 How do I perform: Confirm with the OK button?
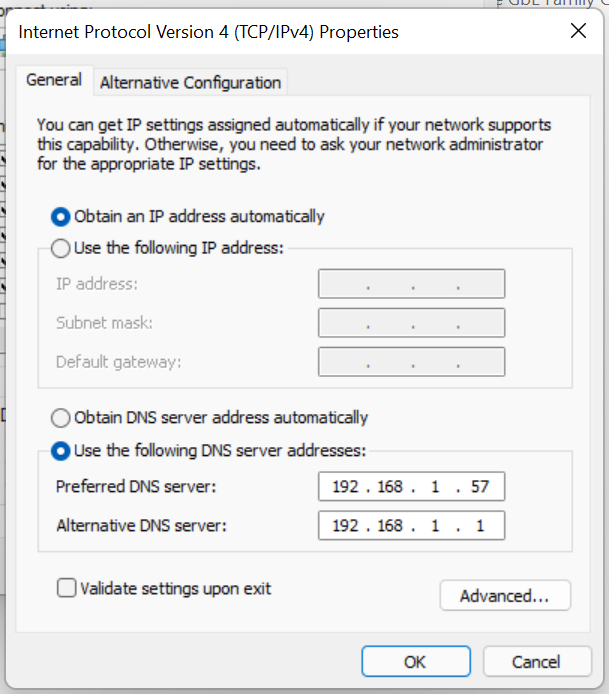pos(414,661)
